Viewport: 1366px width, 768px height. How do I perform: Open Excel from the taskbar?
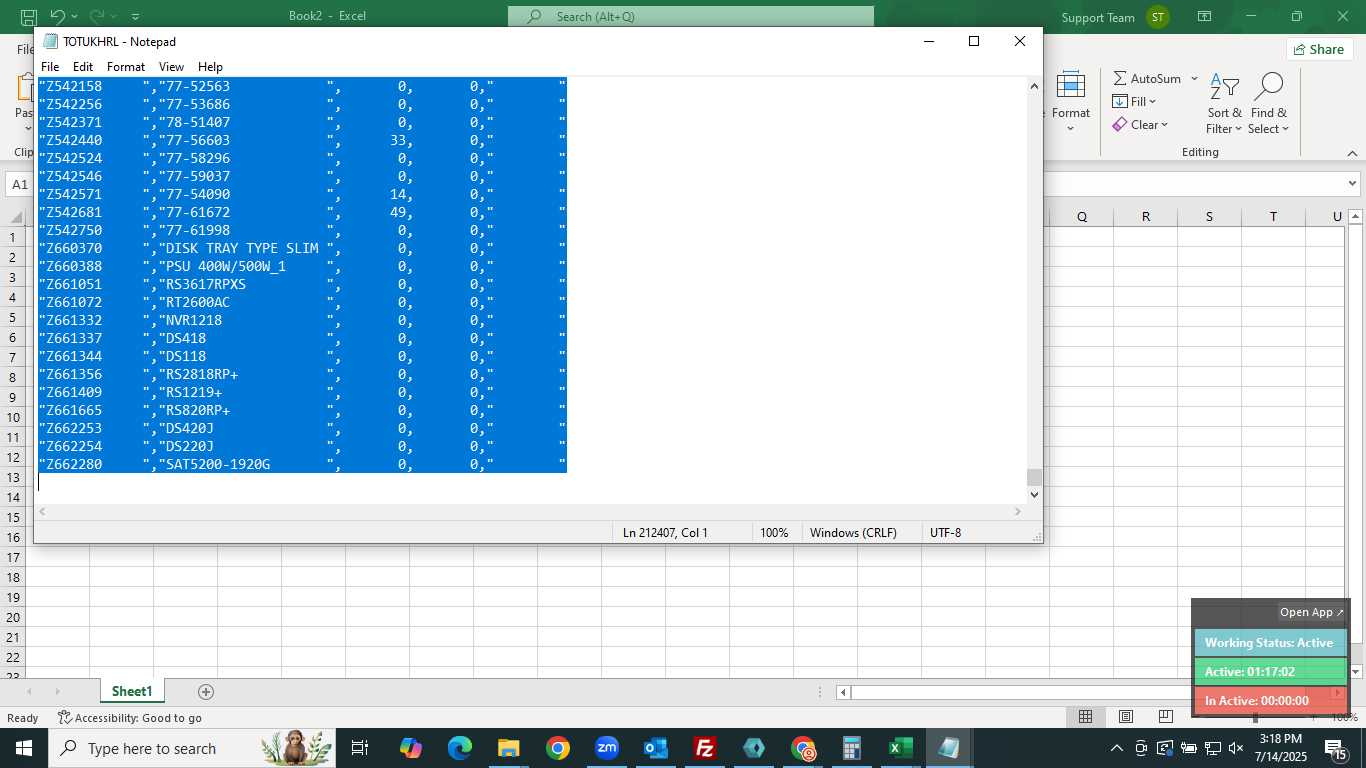coord(901,748)
